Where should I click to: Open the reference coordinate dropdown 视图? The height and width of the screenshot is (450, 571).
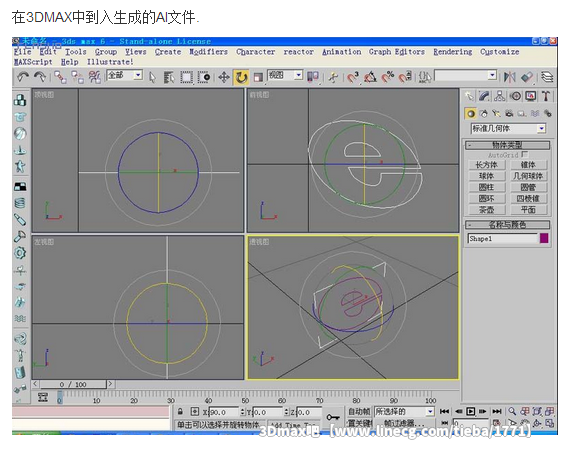(285, 75)
